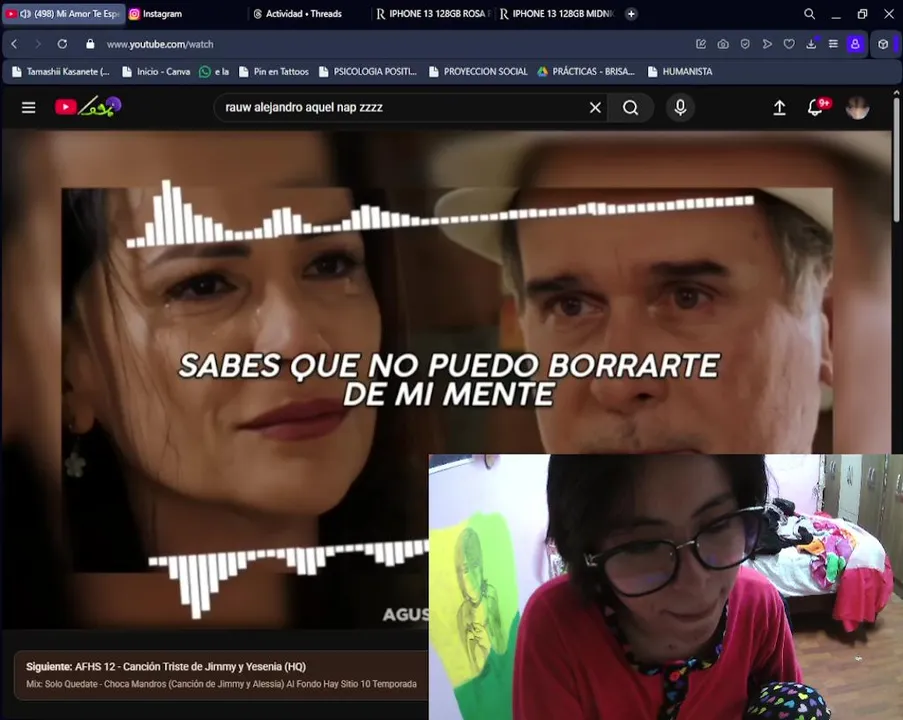Open the extensions cube icon
The height and width of the screenshot is (720, 903).
point(883,44)
